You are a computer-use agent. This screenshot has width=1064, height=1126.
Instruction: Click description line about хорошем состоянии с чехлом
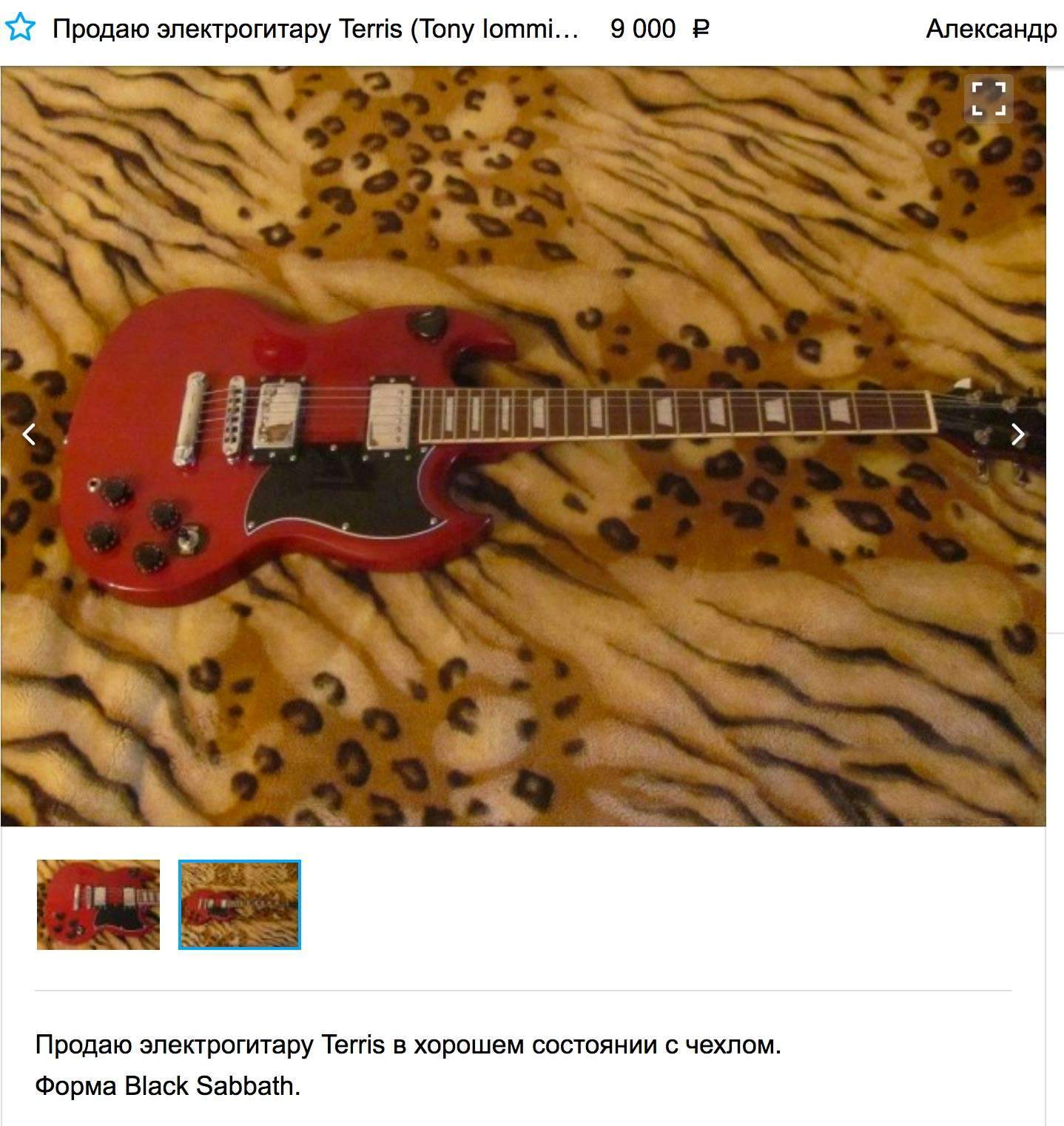coord(408,1045)
